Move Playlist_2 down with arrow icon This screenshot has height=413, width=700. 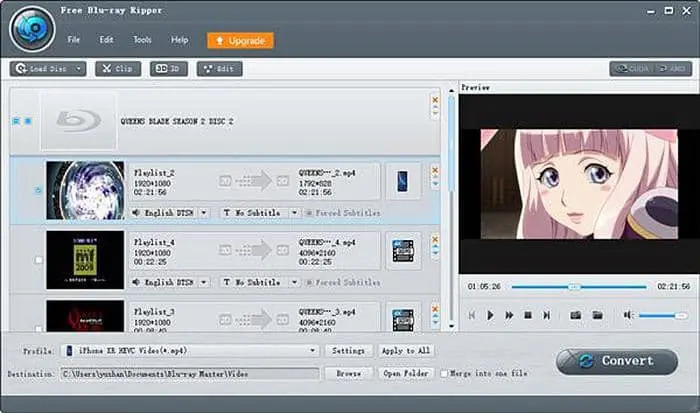pyautogui.click(x=435, y=184)
